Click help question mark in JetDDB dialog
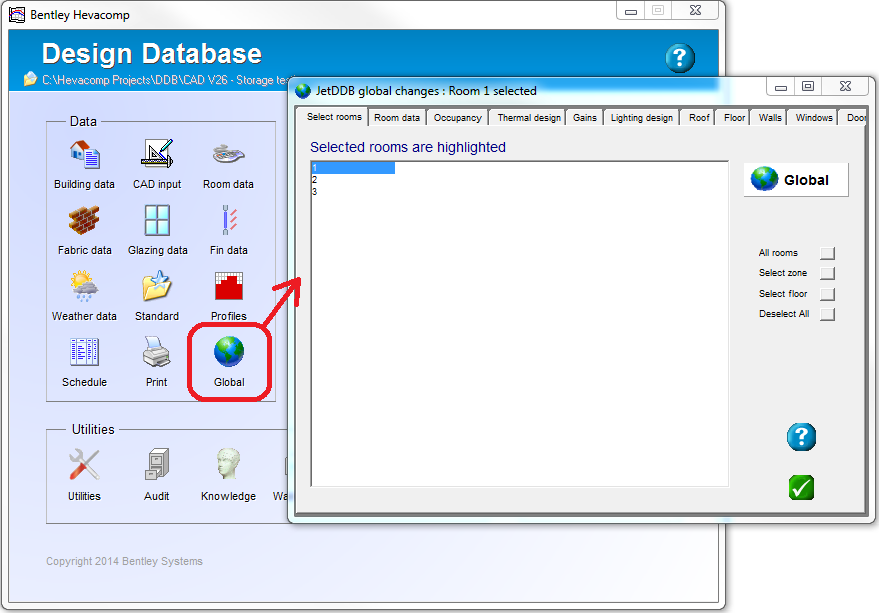This screenshot has height=613, width=879. (x=802, y=437)
